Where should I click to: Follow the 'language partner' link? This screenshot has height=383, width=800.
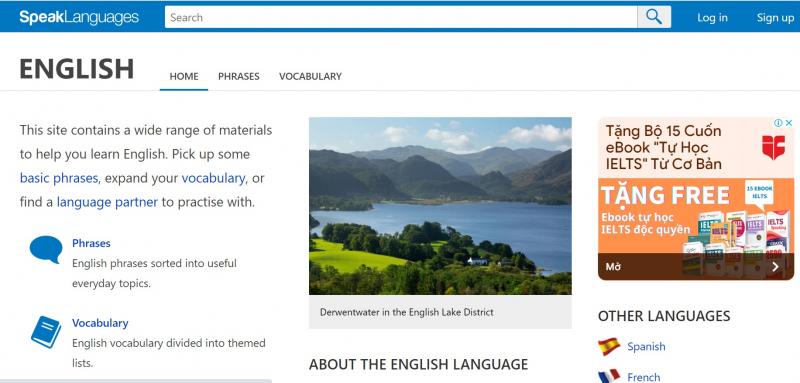click(107, 202)
